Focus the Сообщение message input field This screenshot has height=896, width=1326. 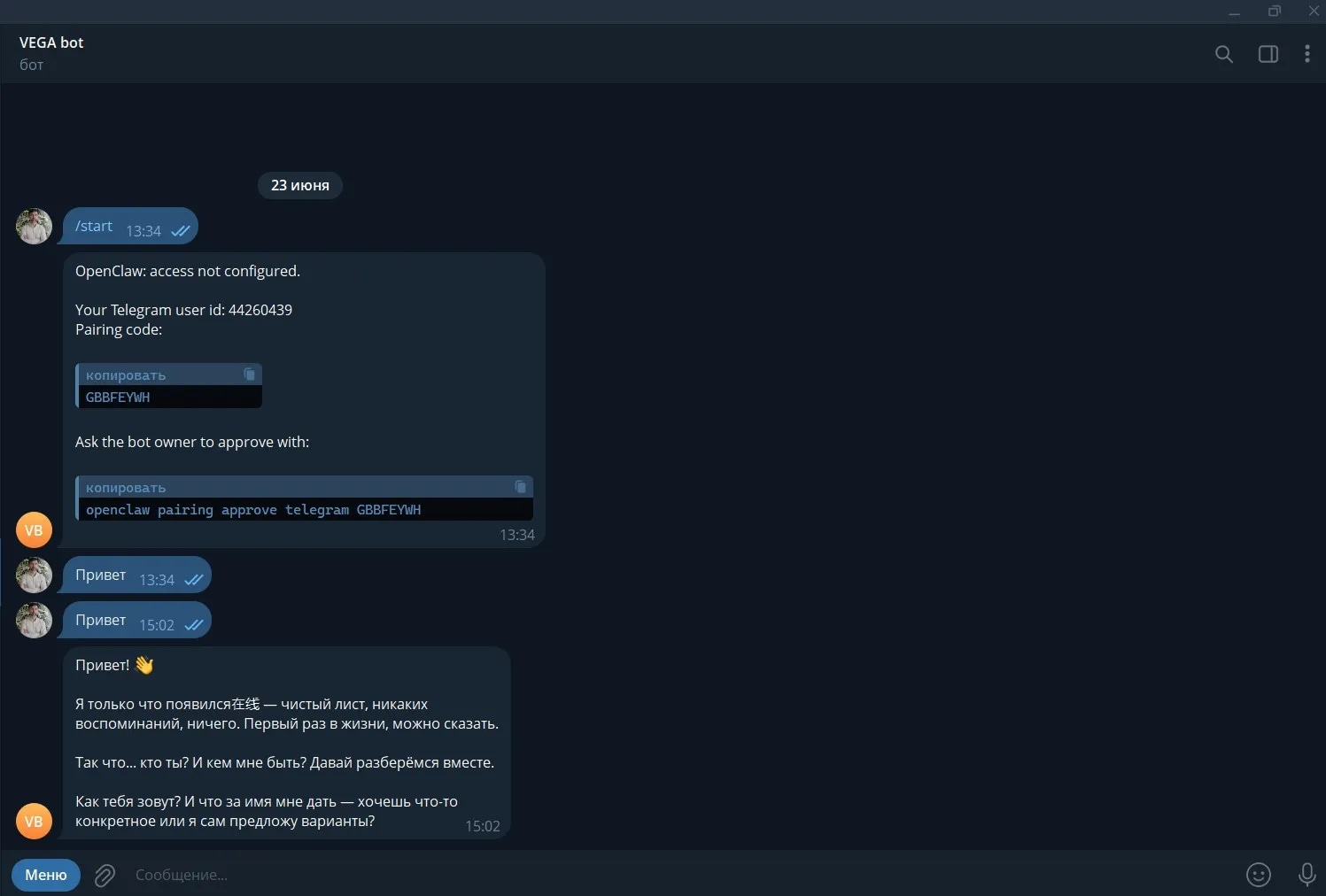(x=682, y=875)
